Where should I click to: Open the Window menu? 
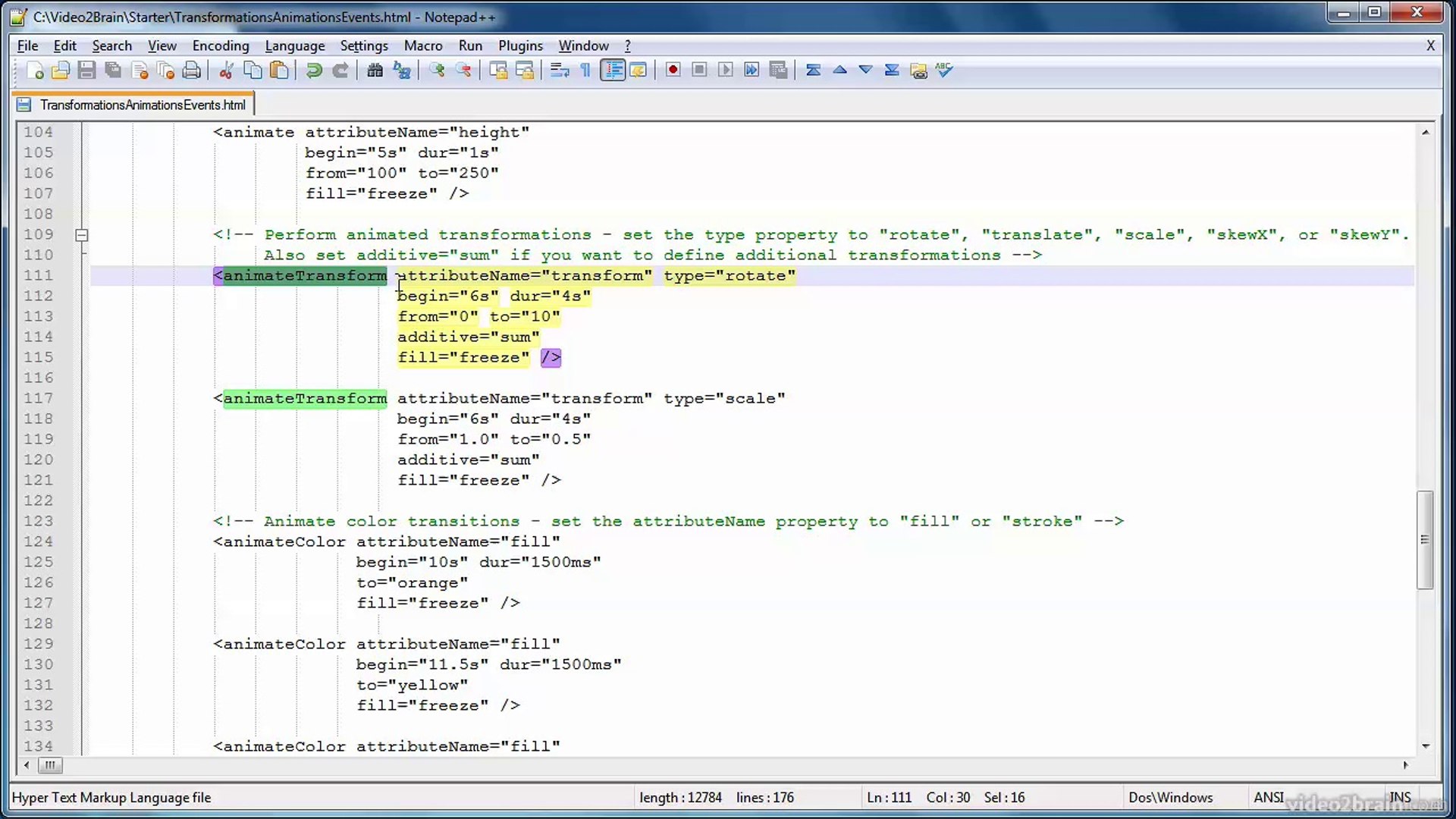click(583, 45)
